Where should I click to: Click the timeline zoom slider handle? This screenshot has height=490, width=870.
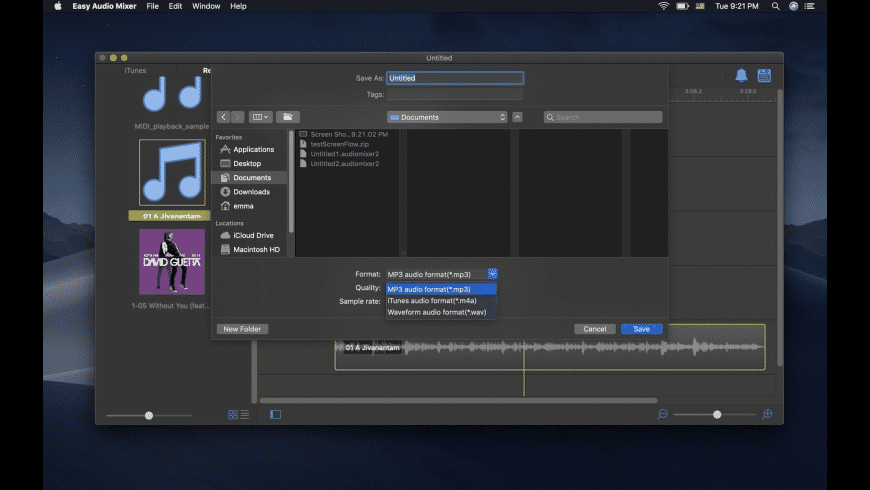(x=717, y=414)
